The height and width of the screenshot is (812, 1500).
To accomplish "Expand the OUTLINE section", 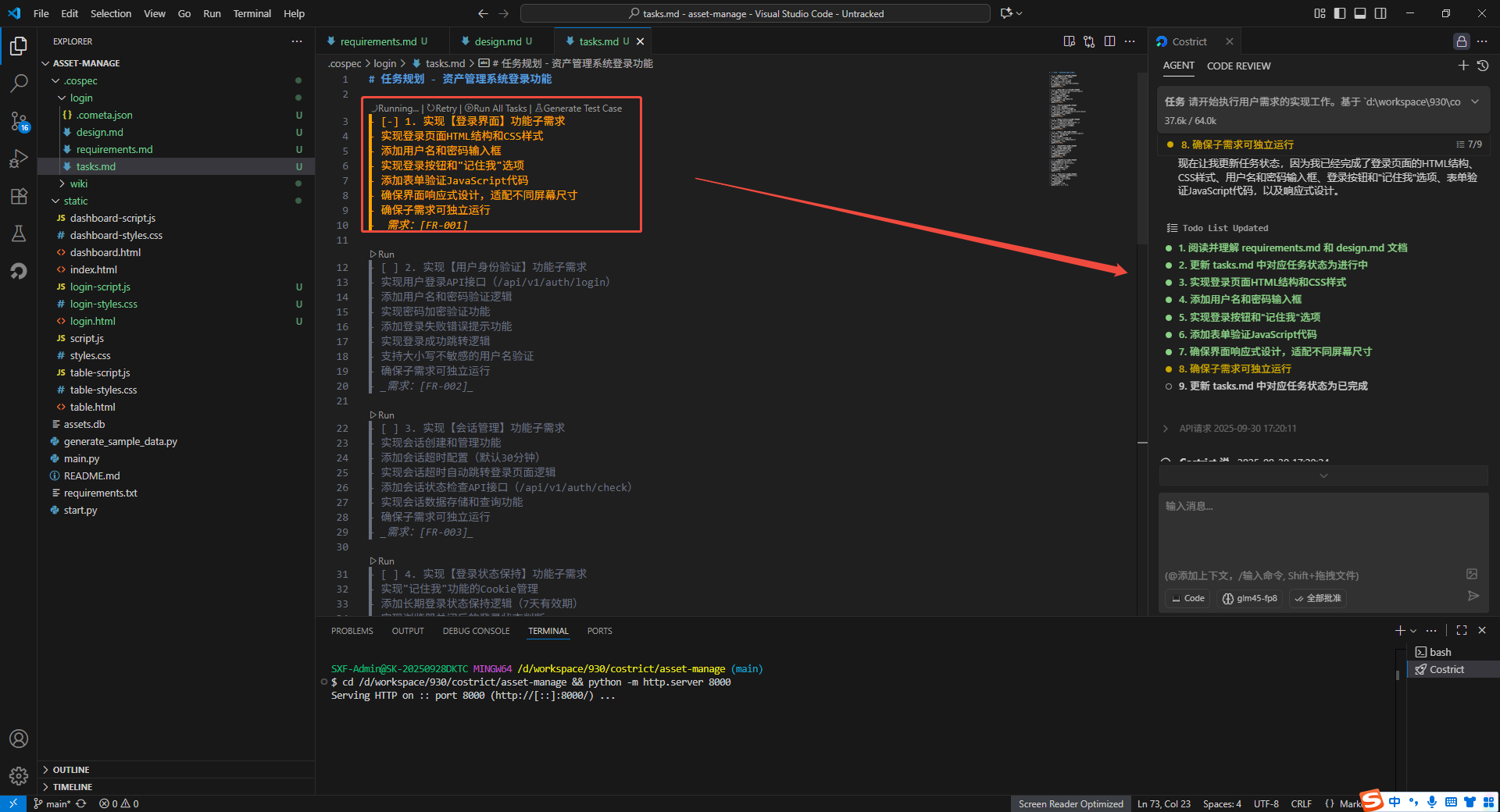I will point(70,770).
